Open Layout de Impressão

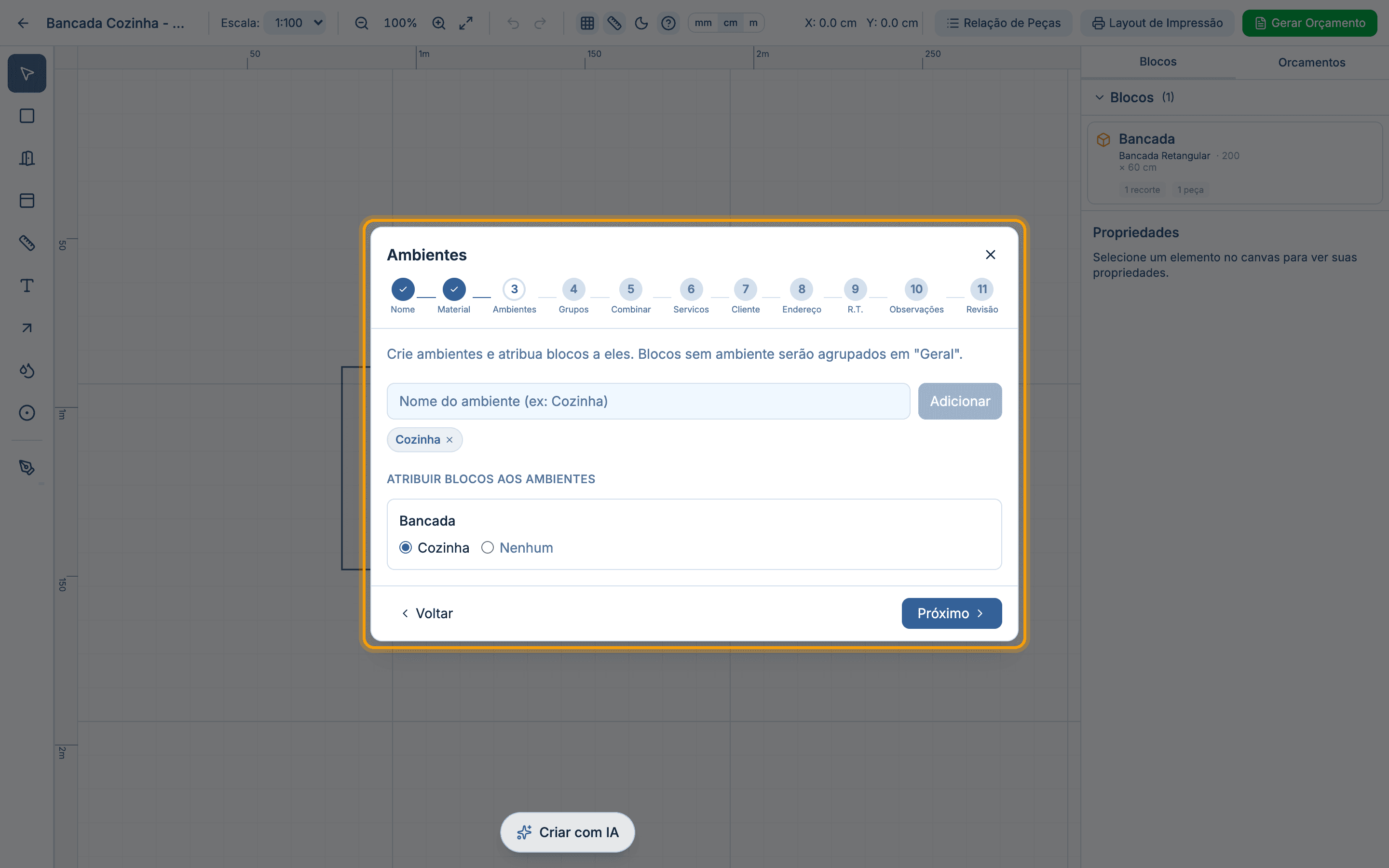[x=1157, y=23]
